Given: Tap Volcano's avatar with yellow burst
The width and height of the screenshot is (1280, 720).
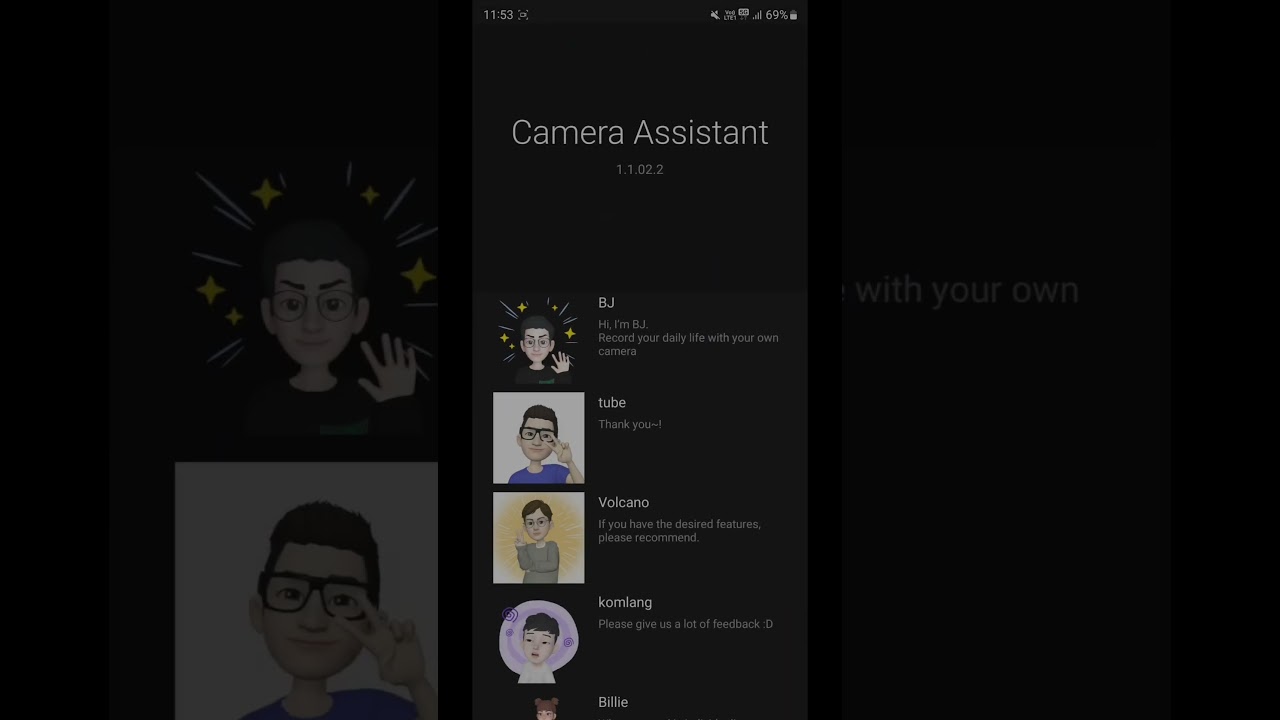Looking at the screenshot, I should pos(538,538).
